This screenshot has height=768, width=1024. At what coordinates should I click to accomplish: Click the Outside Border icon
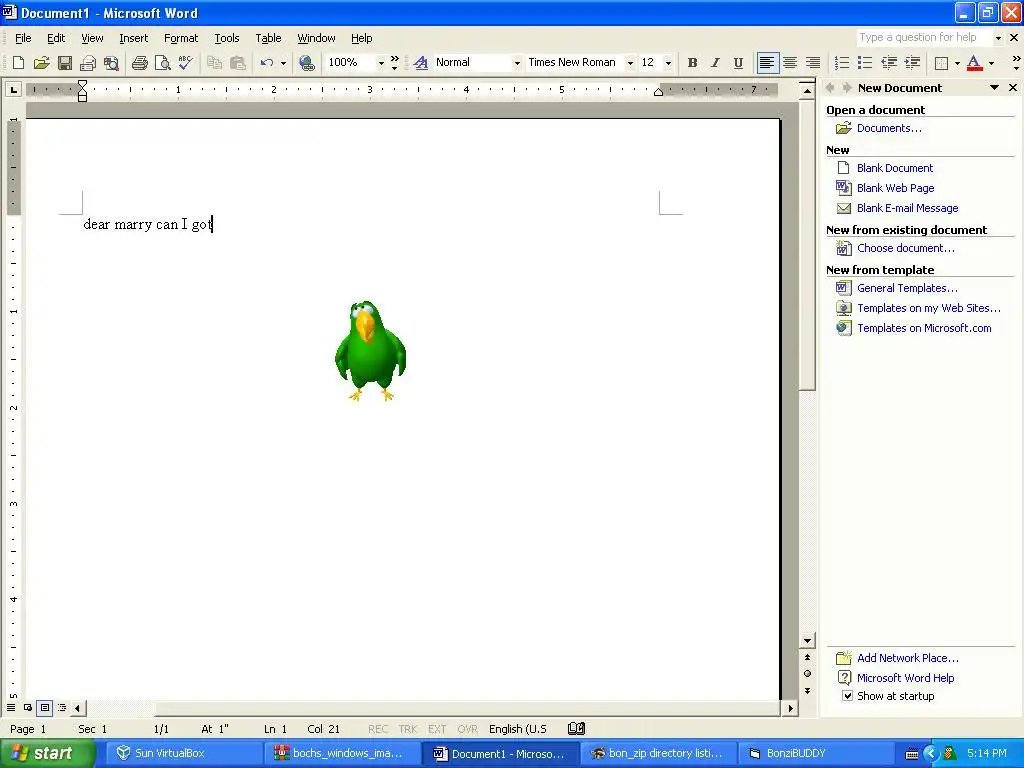(941, 63)
